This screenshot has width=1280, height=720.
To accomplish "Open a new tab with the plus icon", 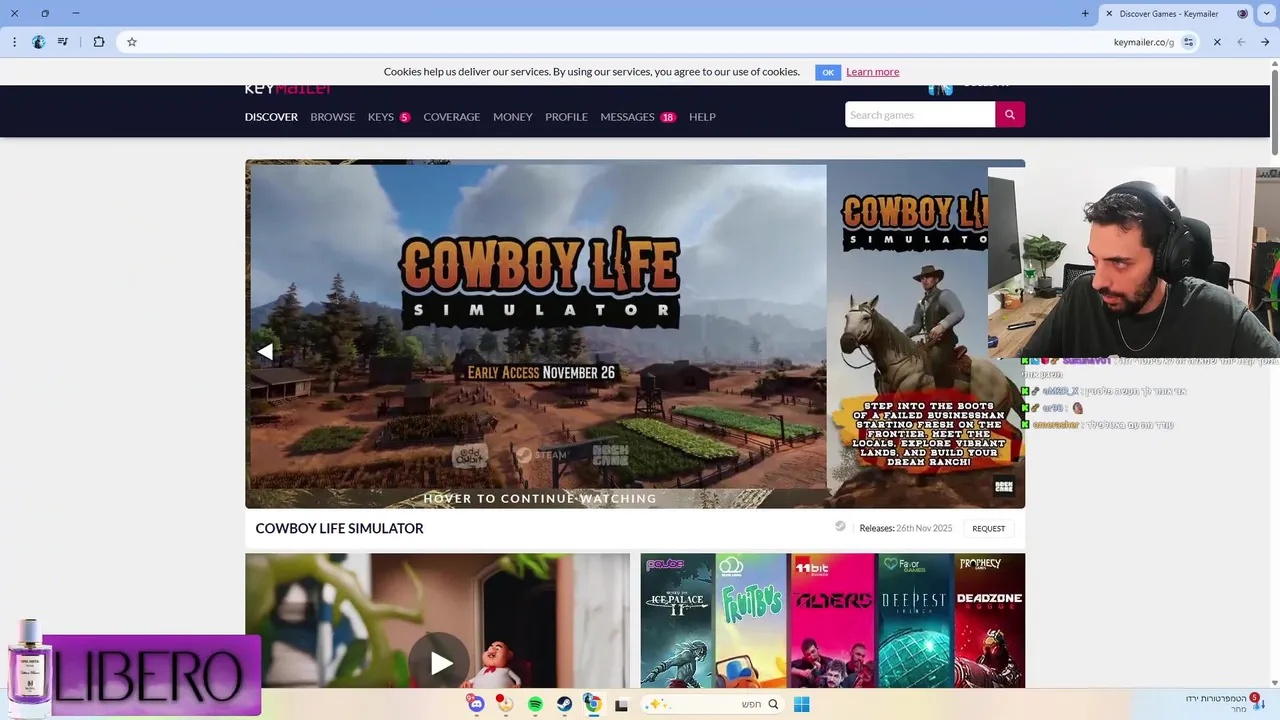I will coord(1085,14).
